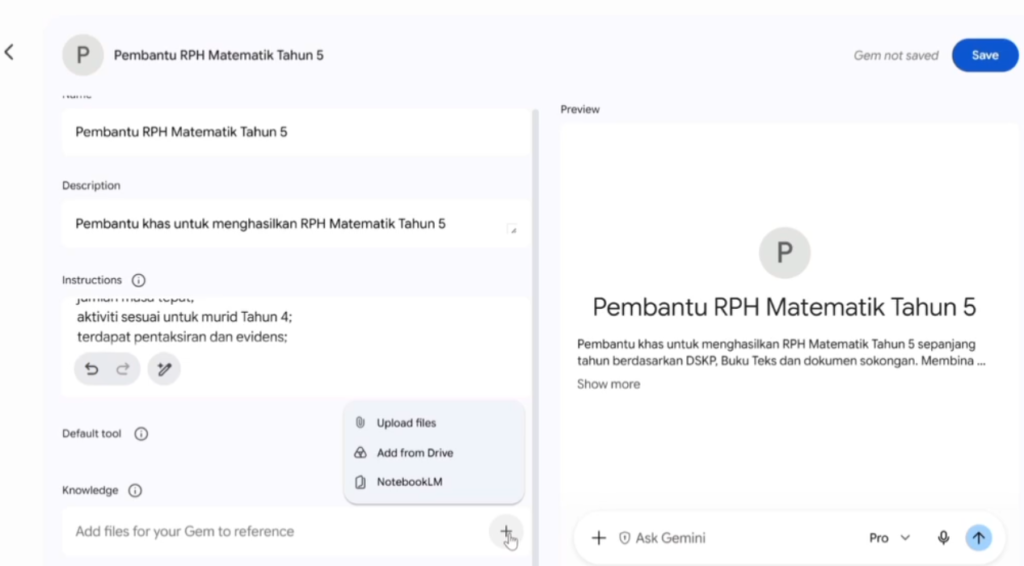The height and width of the screenshot is (566, 1024).
Task: Click the Instructions label
Action: 92,280
